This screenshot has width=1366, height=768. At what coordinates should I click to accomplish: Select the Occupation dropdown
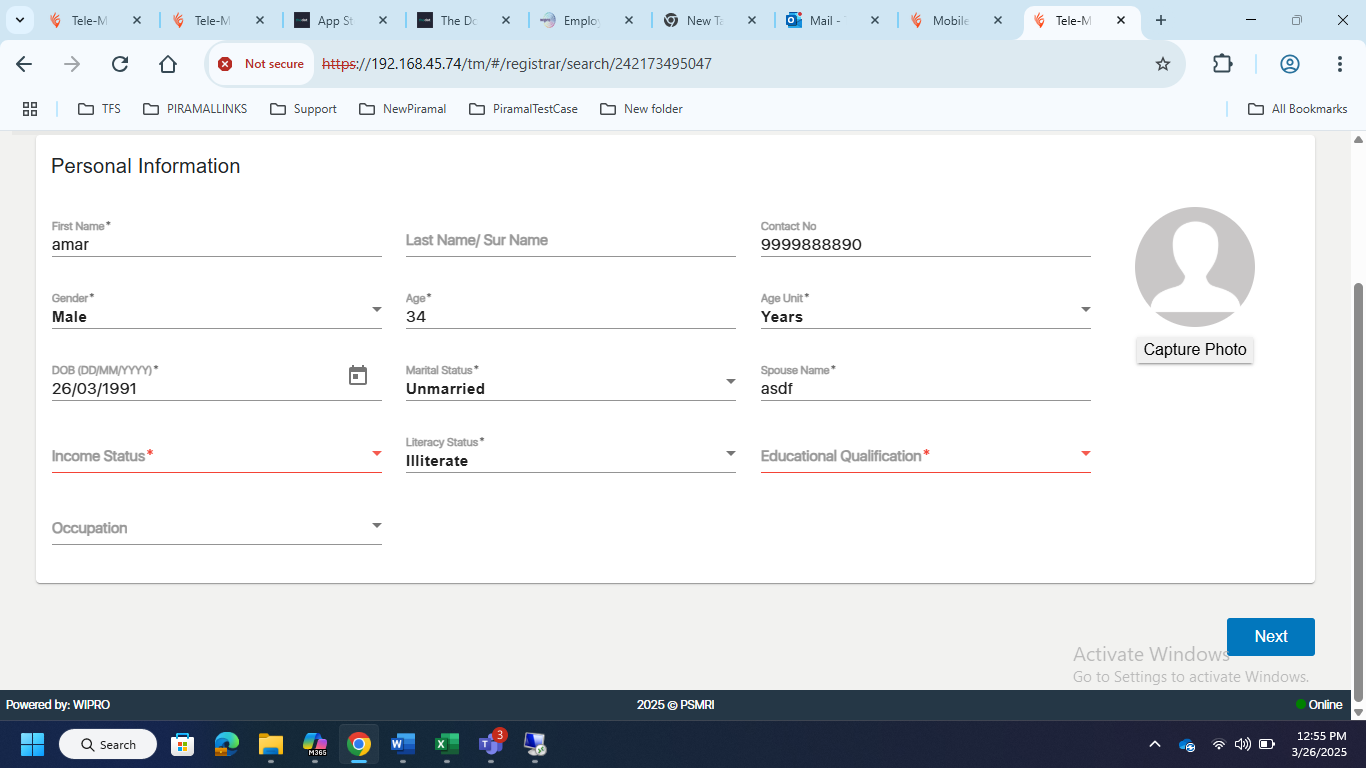216,528
